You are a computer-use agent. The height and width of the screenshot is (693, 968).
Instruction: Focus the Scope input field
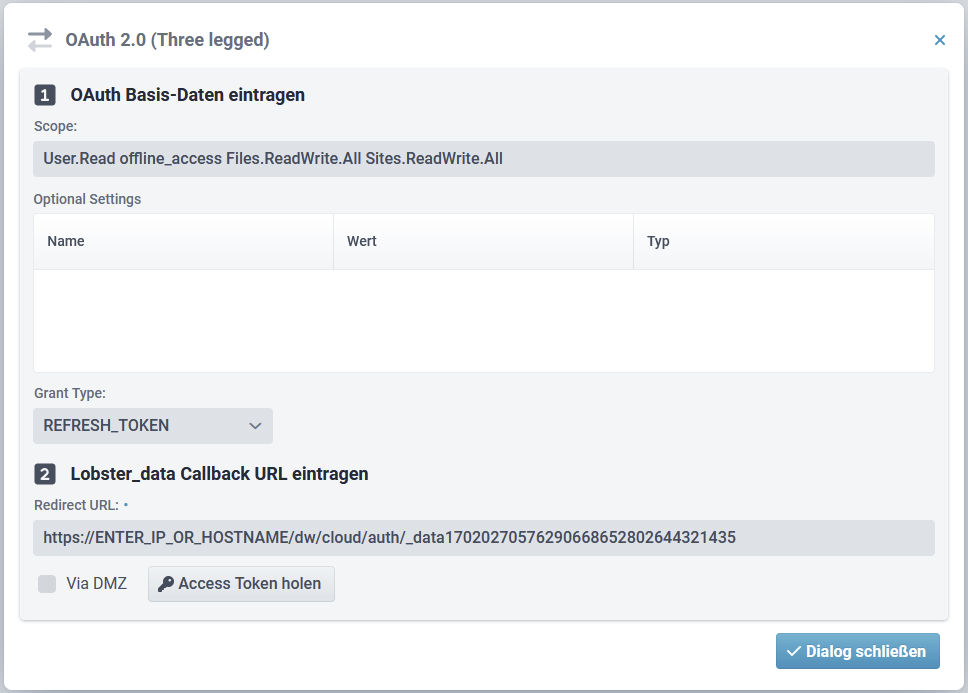(x=484, y=159)
